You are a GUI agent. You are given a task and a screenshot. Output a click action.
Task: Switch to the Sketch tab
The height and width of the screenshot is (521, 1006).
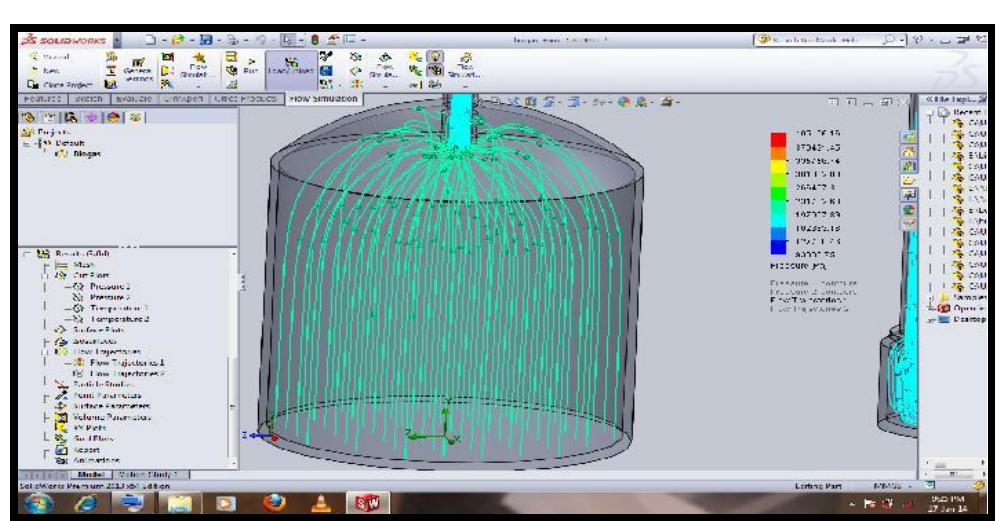[x=87, y=99]
